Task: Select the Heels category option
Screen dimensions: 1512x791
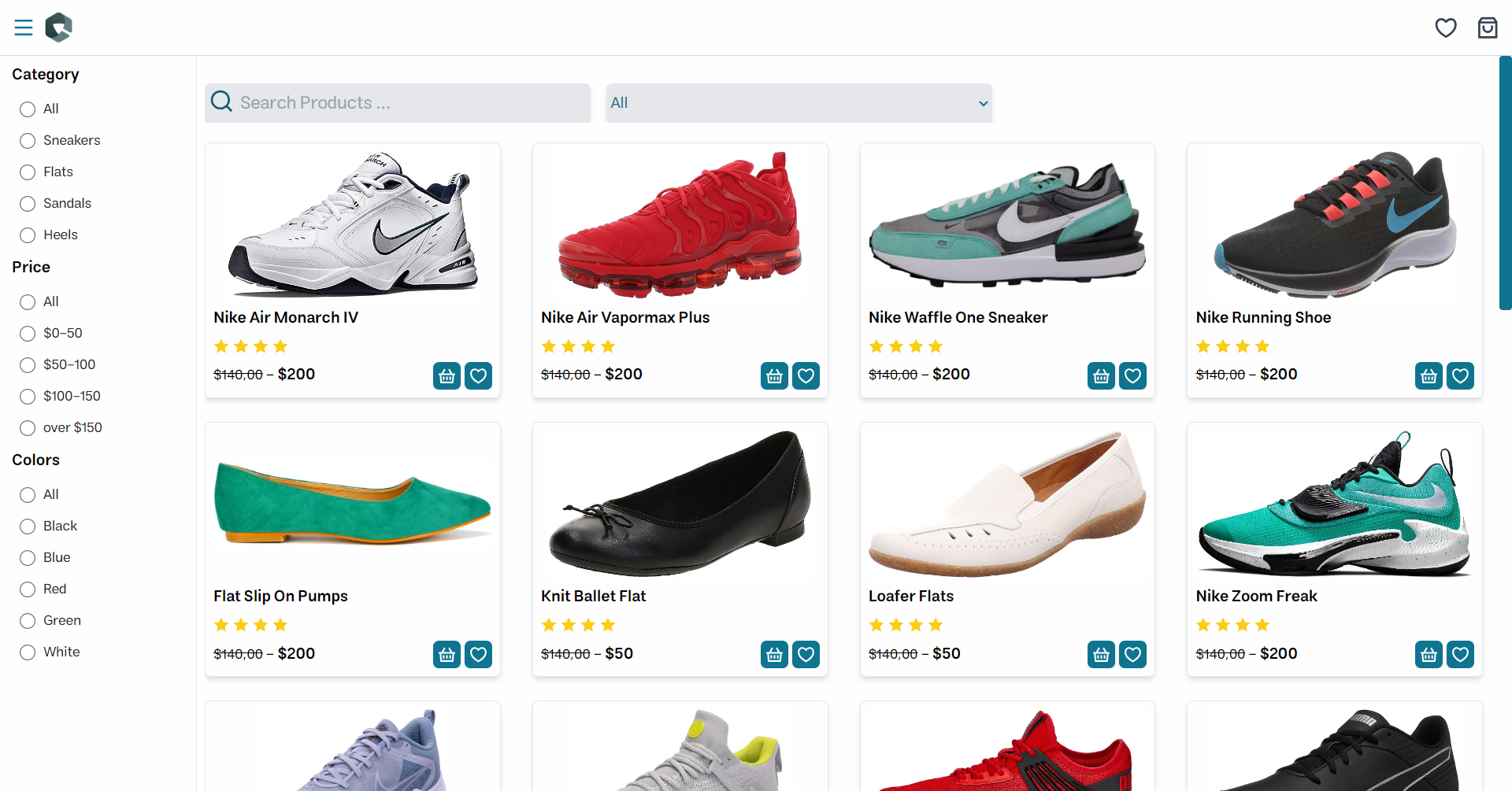Action: point(28,235)
